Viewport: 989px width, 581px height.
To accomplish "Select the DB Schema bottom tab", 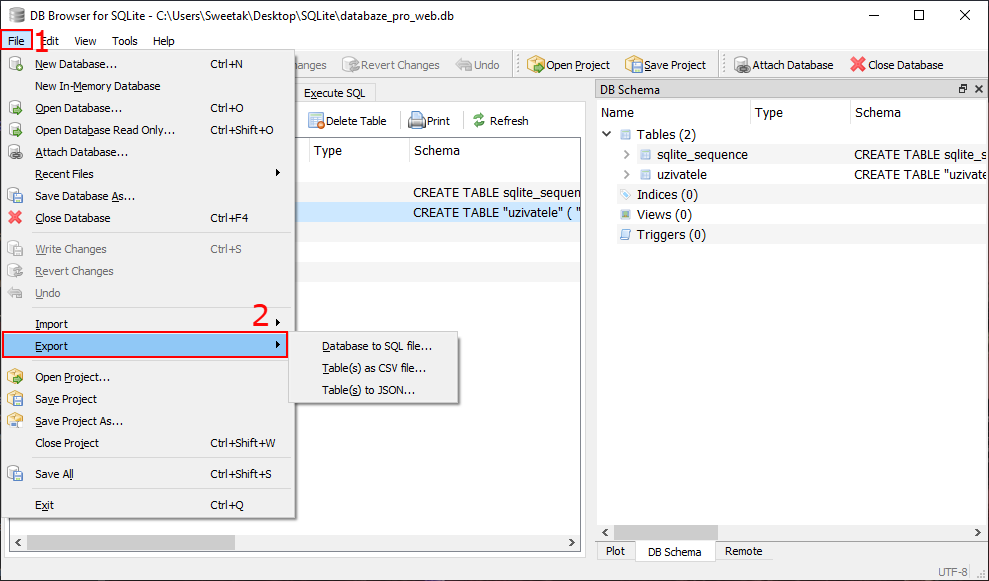I will (674, 551).
